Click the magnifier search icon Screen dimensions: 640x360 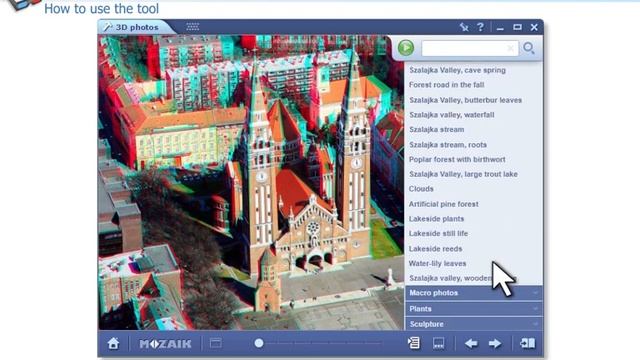pyautogui.click(x=529, y=48)
